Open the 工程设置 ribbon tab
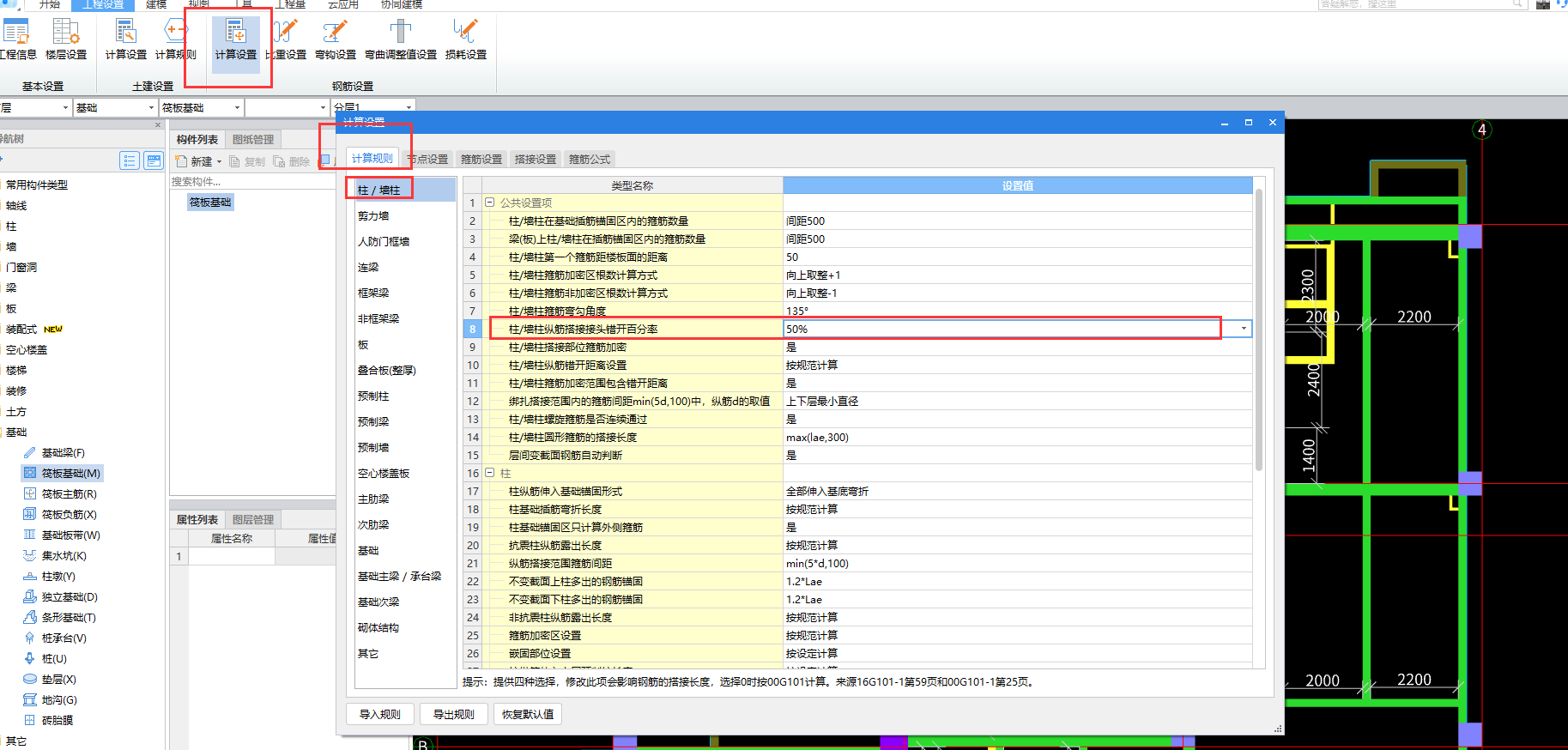Image resolution: width=1568 pixels, height=750 pixels. coord(103,4)
